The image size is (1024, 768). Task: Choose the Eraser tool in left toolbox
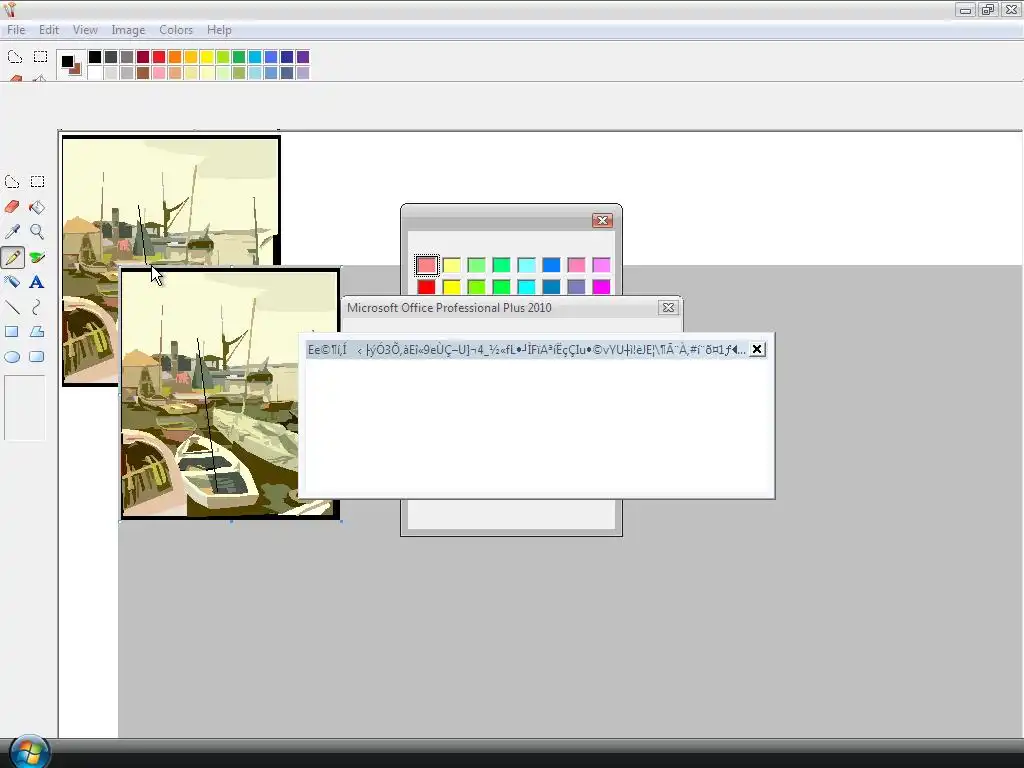click(x=12, y=207)
